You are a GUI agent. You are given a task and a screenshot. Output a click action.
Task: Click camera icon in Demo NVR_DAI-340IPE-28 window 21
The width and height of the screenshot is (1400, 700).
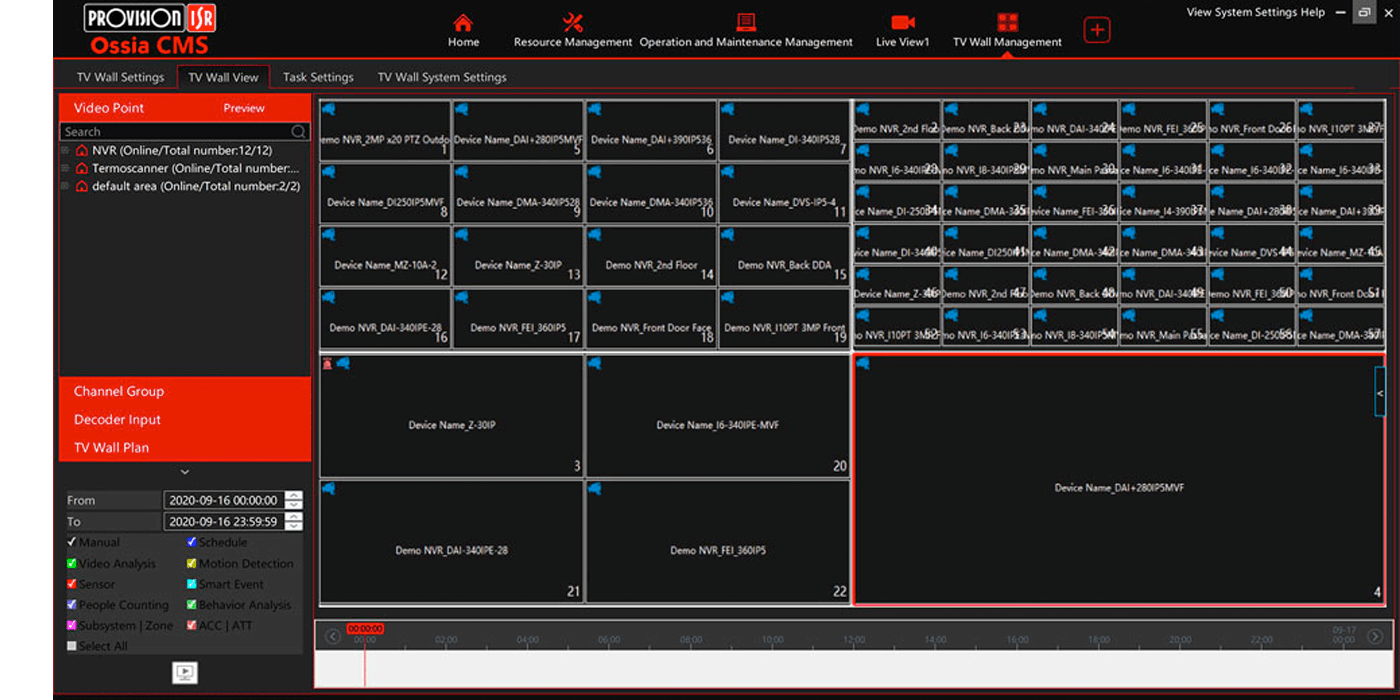click(328, 489)
